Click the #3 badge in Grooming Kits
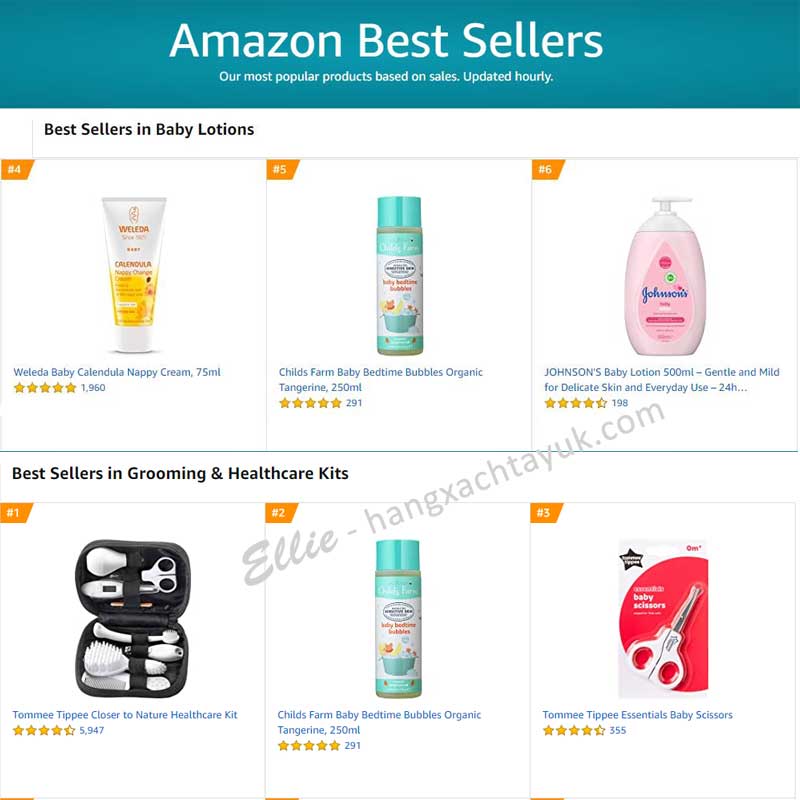Viewport: 800px width, 800px height. click(x=545, y=513)
